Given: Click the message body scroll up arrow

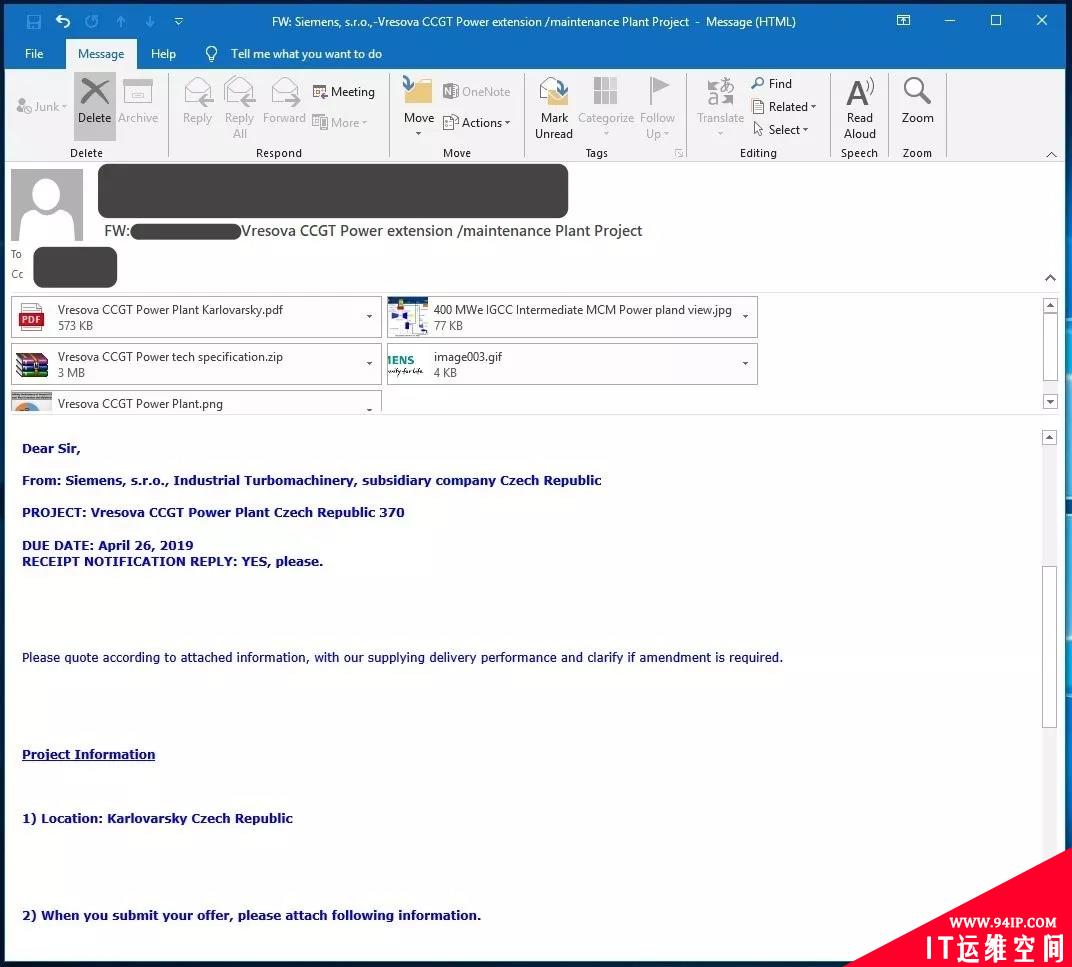Looking at the screenshot, I should [1049, 438].
